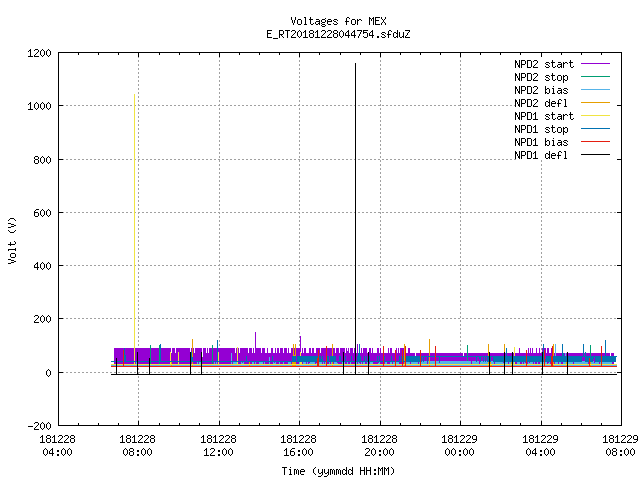Image resolution: width=640 pixels, height=480 pixels.
Task: Click the x-axis tick '181228 04:00'
Action: click(x=58, y=445)
